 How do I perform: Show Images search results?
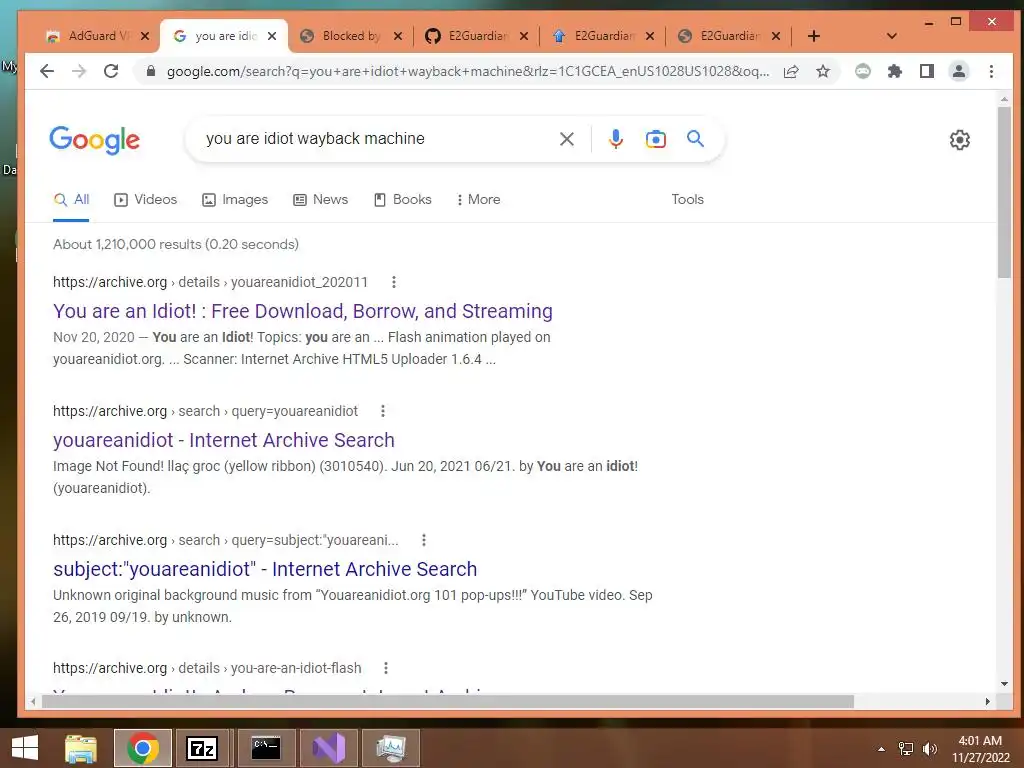pos(235,199)
